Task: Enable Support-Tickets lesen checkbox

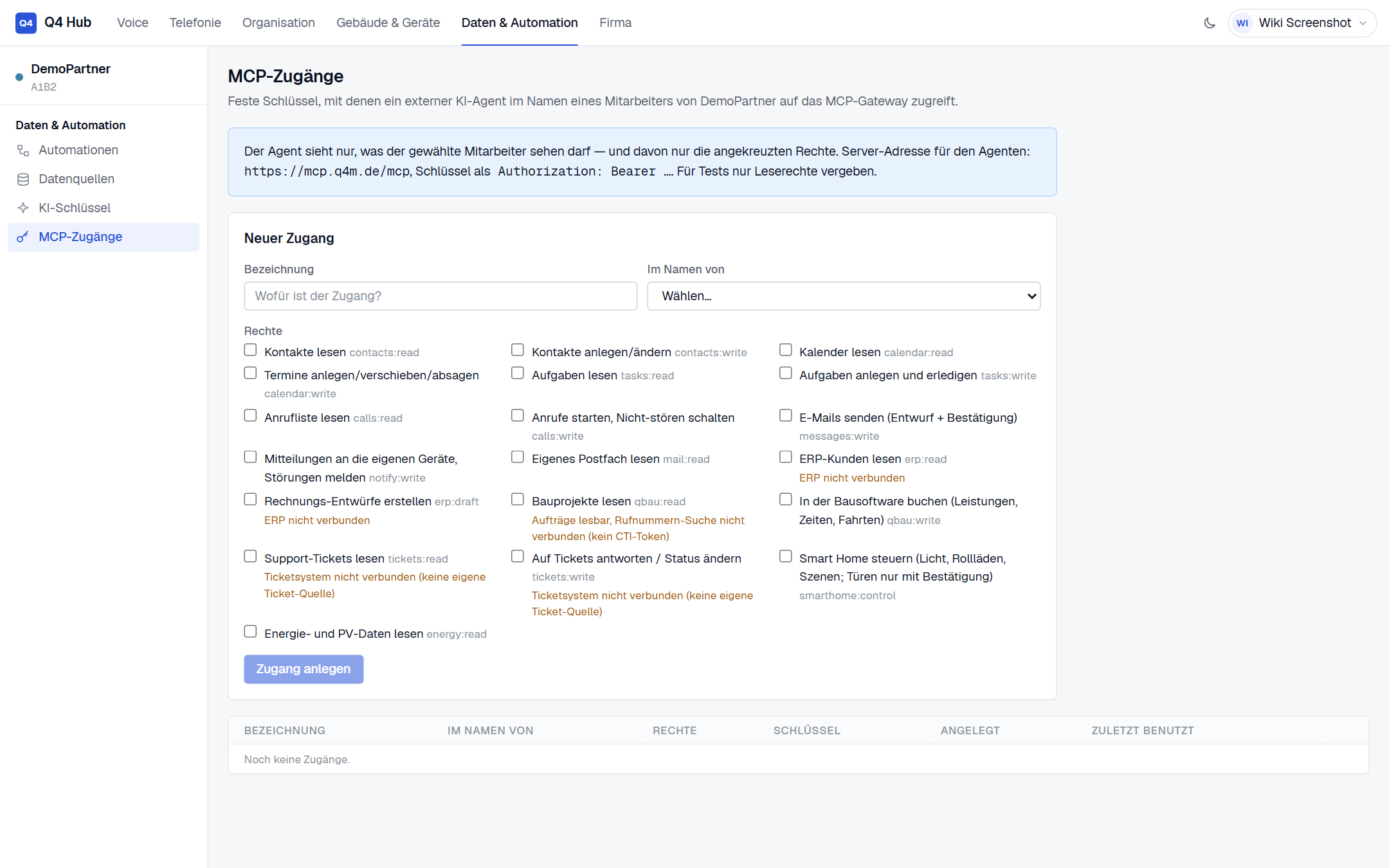Action: 250,556
